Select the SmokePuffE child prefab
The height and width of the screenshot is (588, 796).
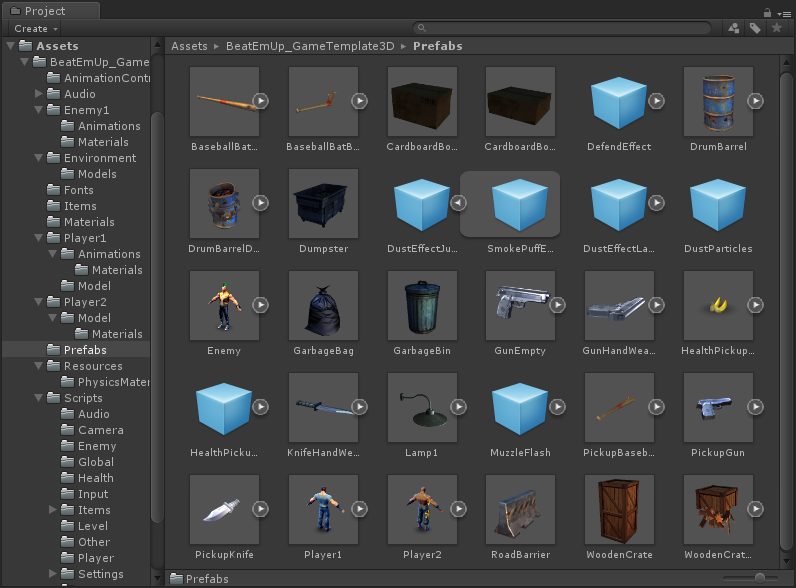tap(520, 204)
